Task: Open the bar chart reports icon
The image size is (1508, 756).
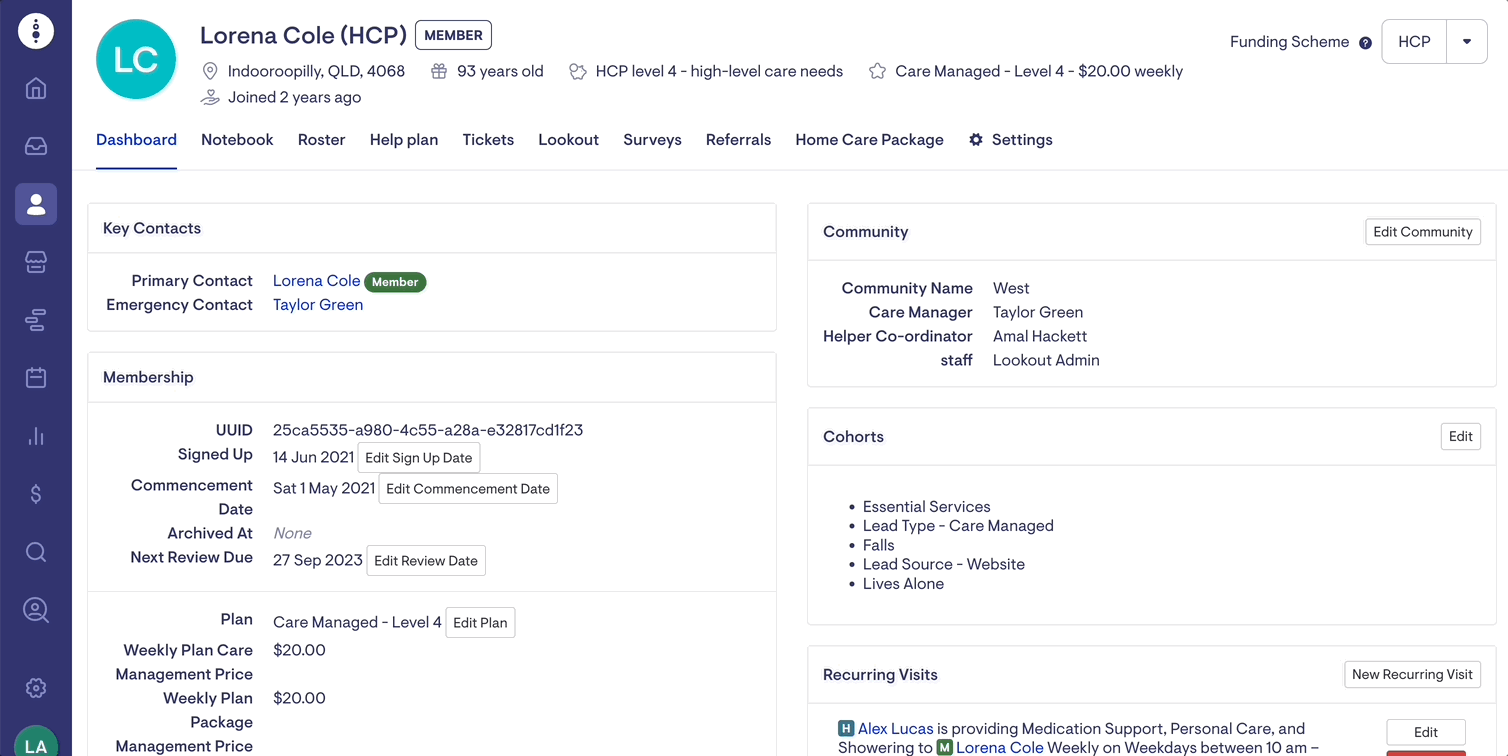Action: coord(36,436)
